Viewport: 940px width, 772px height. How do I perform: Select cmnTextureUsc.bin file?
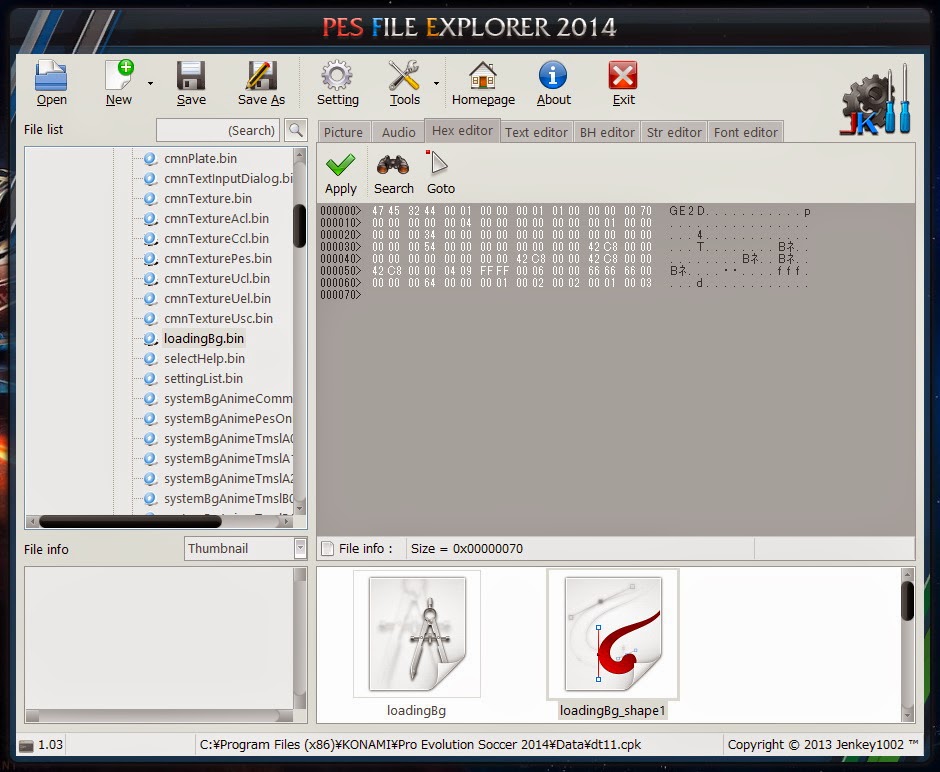(218, 318)
